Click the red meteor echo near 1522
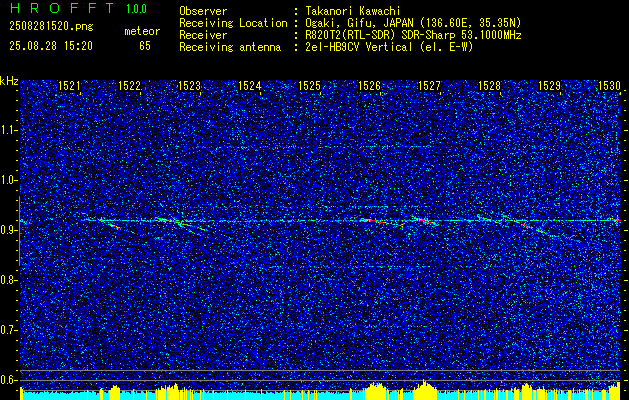Image resolution: width=629 pixels, height=400 pixels. [x=114, y=226]
